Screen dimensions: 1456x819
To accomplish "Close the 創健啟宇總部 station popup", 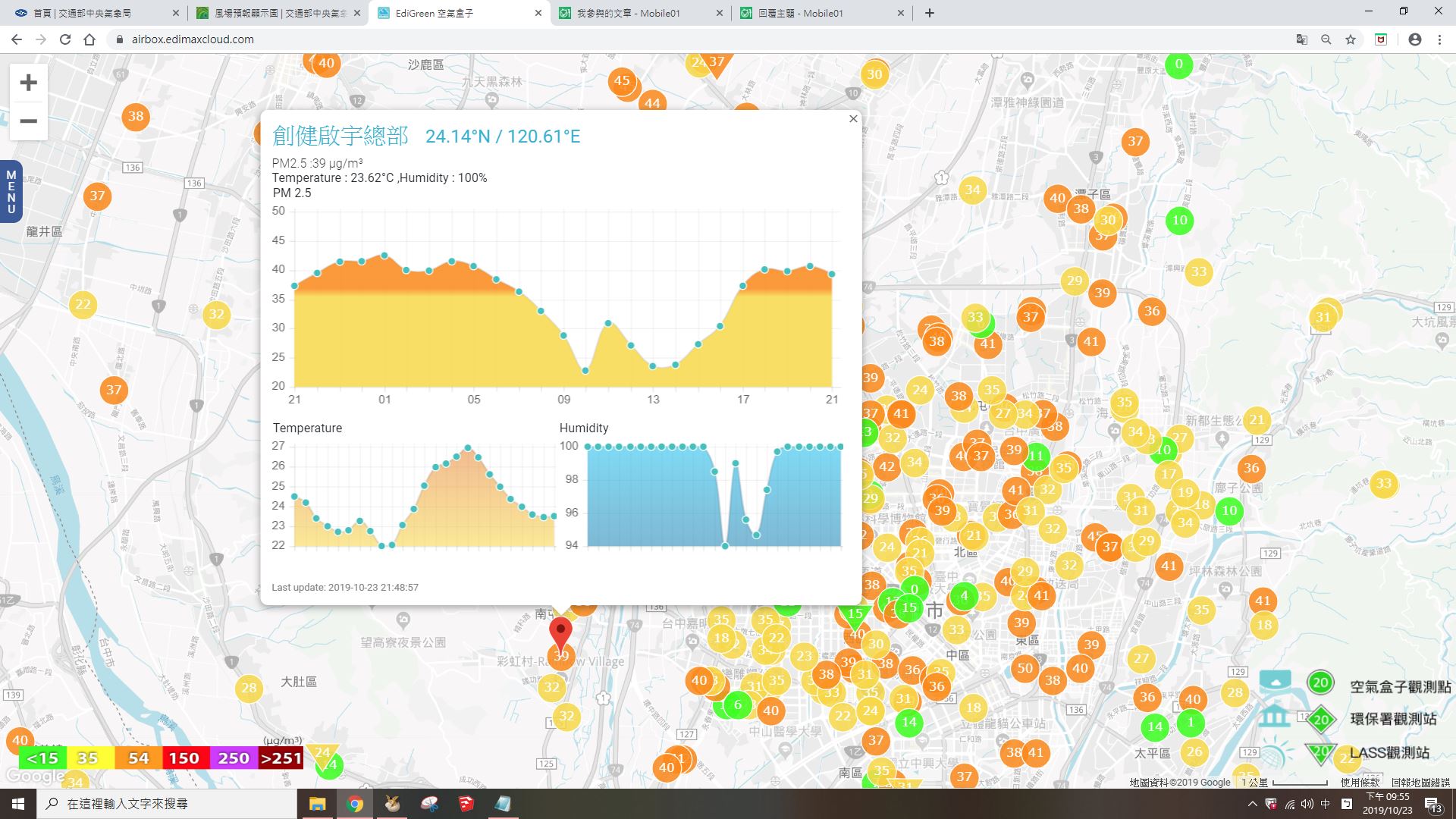I will (853, 119).
